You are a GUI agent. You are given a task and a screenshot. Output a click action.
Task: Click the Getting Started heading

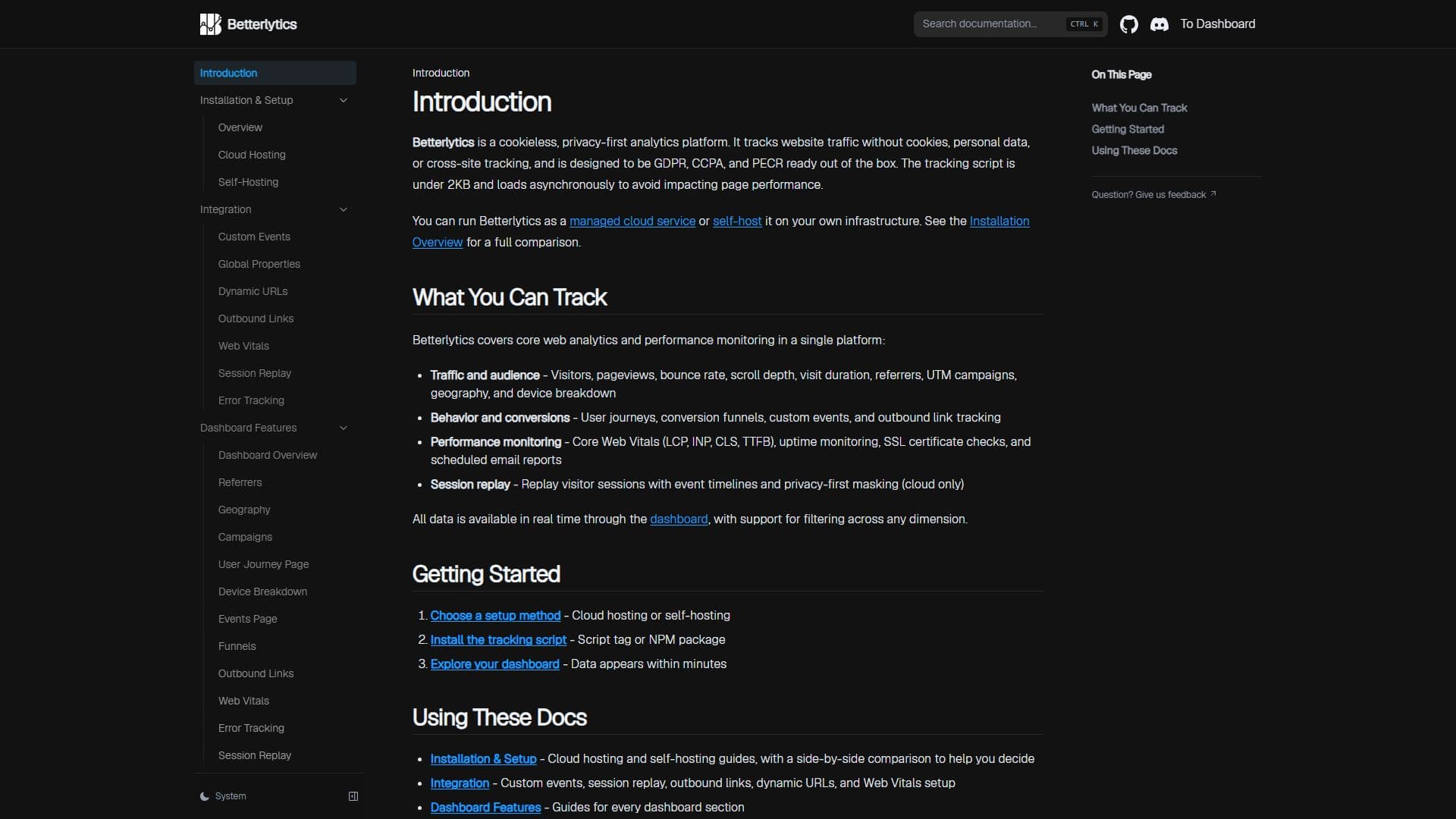coord(486,574)
